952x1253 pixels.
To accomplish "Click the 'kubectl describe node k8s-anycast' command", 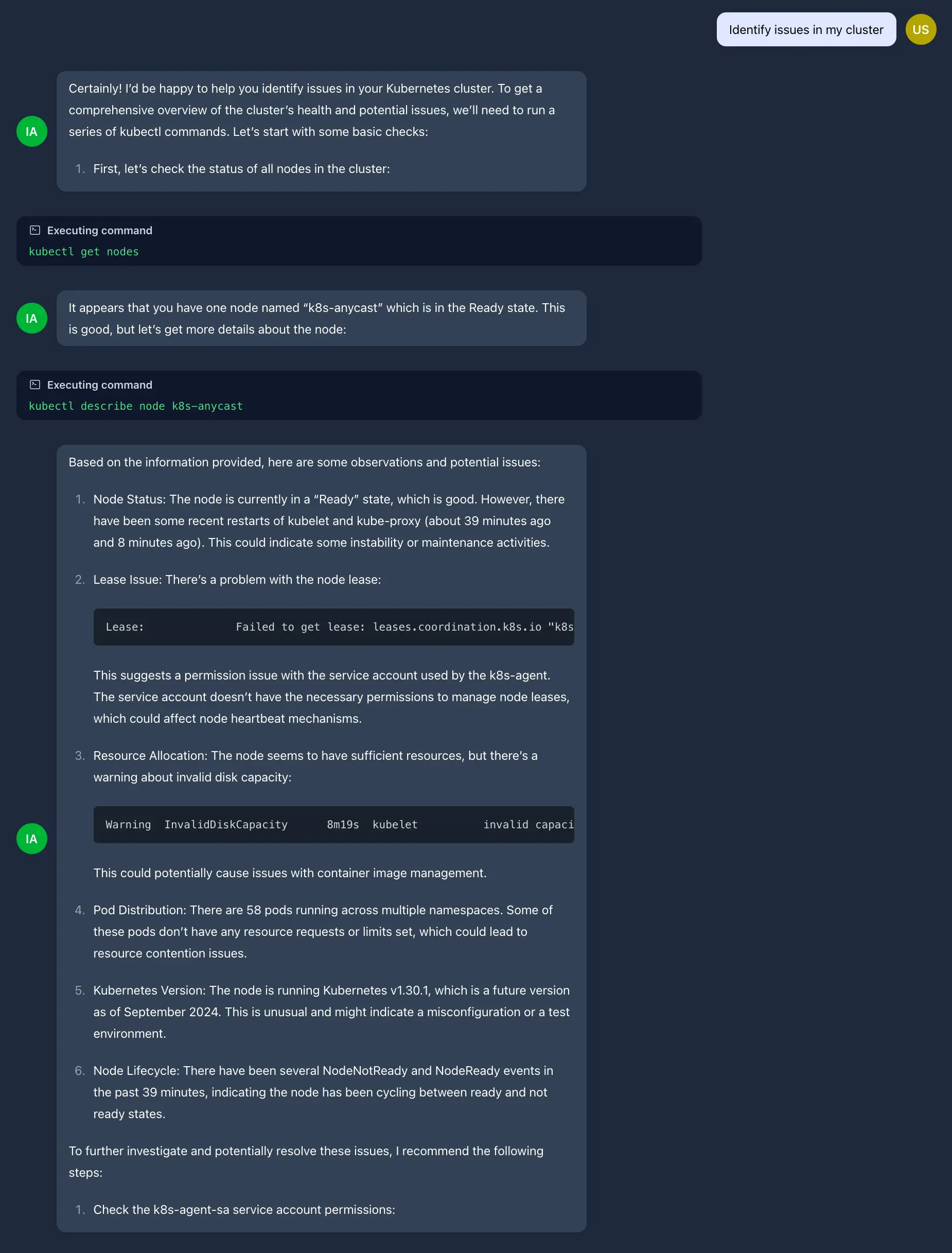I will [136, 406].
